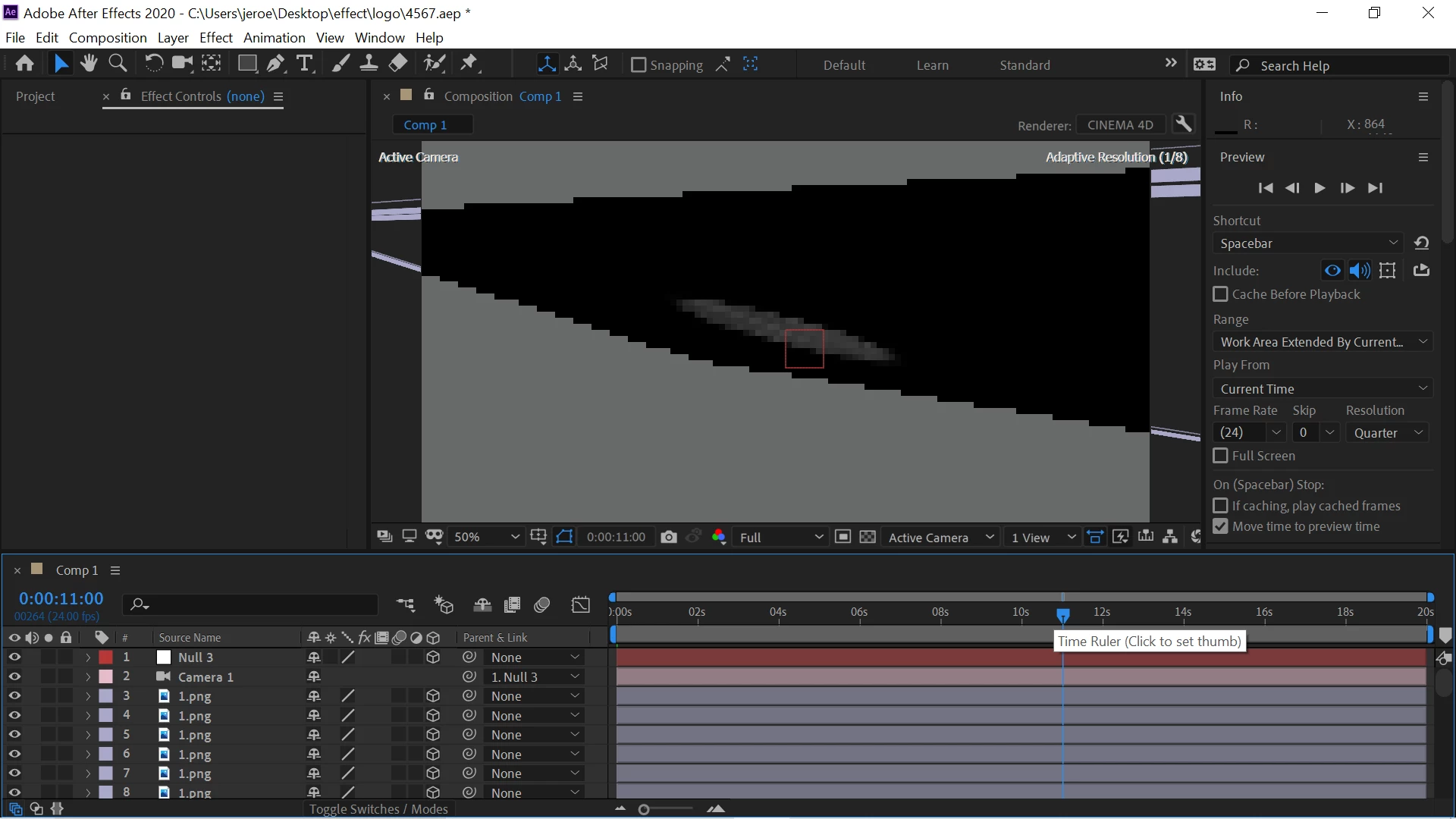Hide the Camera 1 layer with the eye icon

pyautogui.click(x=14, y=676)
